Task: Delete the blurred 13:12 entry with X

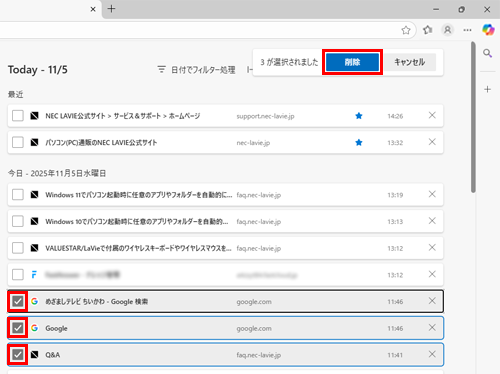Action: pos(432,274)
